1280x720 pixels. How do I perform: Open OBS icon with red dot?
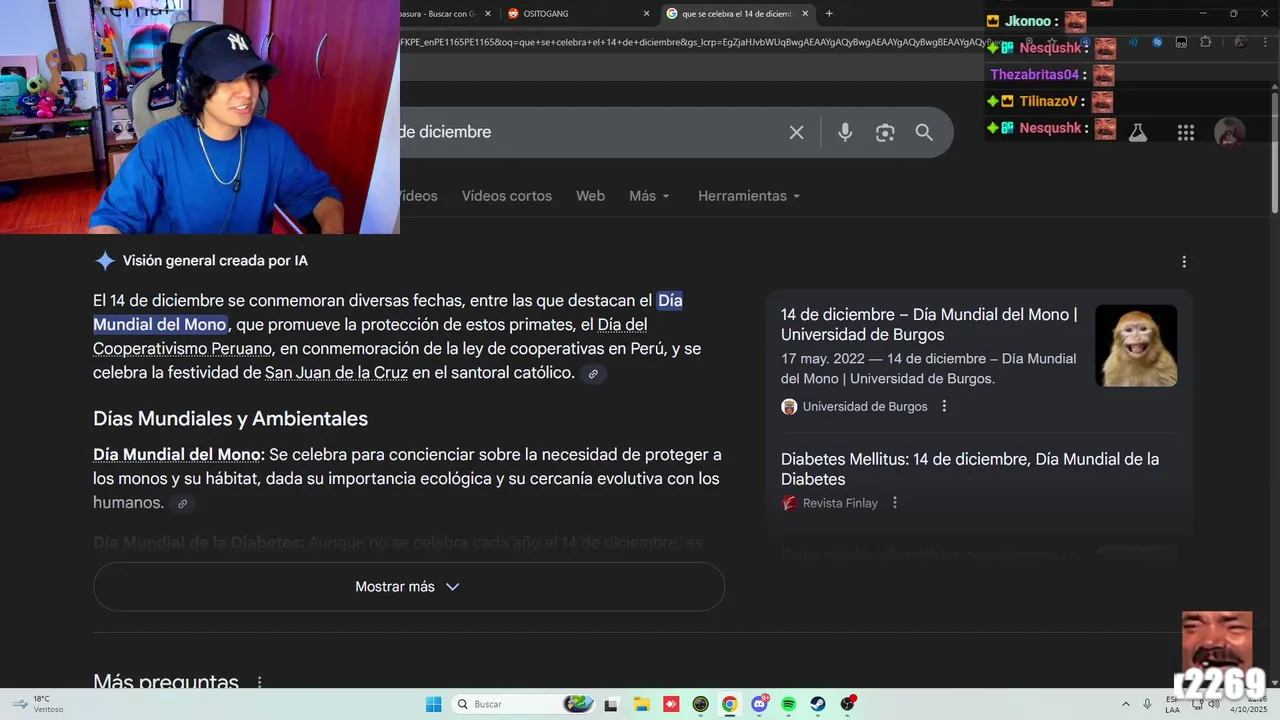pos(848,704)
